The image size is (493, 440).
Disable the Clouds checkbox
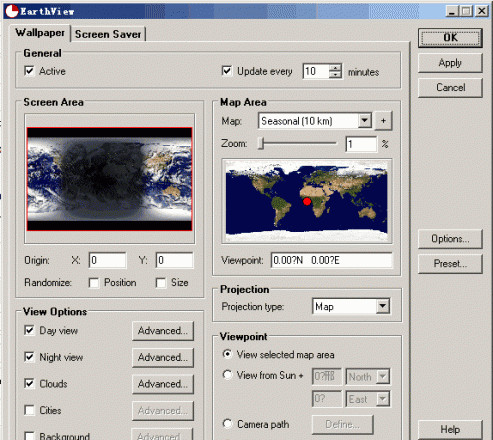coord(29,384)
